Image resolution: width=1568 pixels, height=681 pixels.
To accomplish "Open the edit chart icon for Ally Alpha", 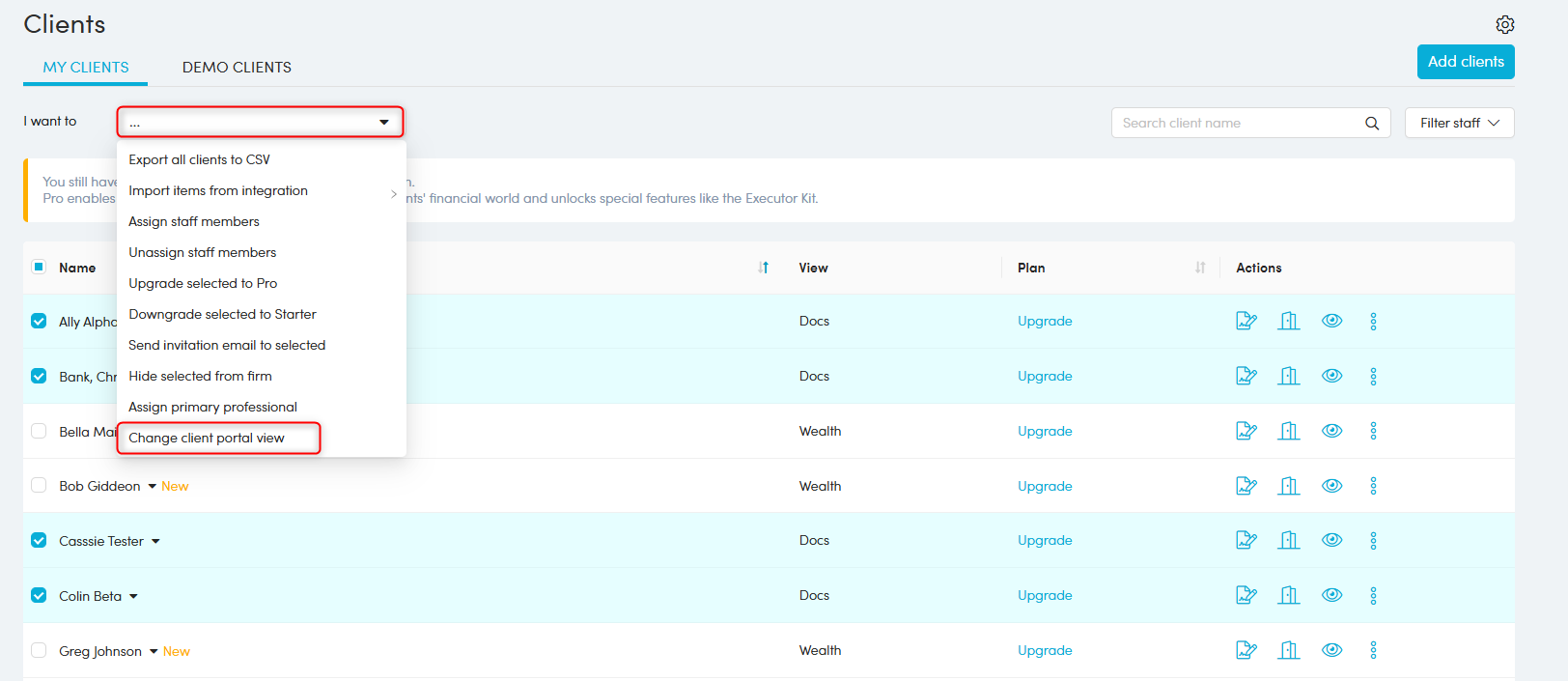I will [1246, 321].
